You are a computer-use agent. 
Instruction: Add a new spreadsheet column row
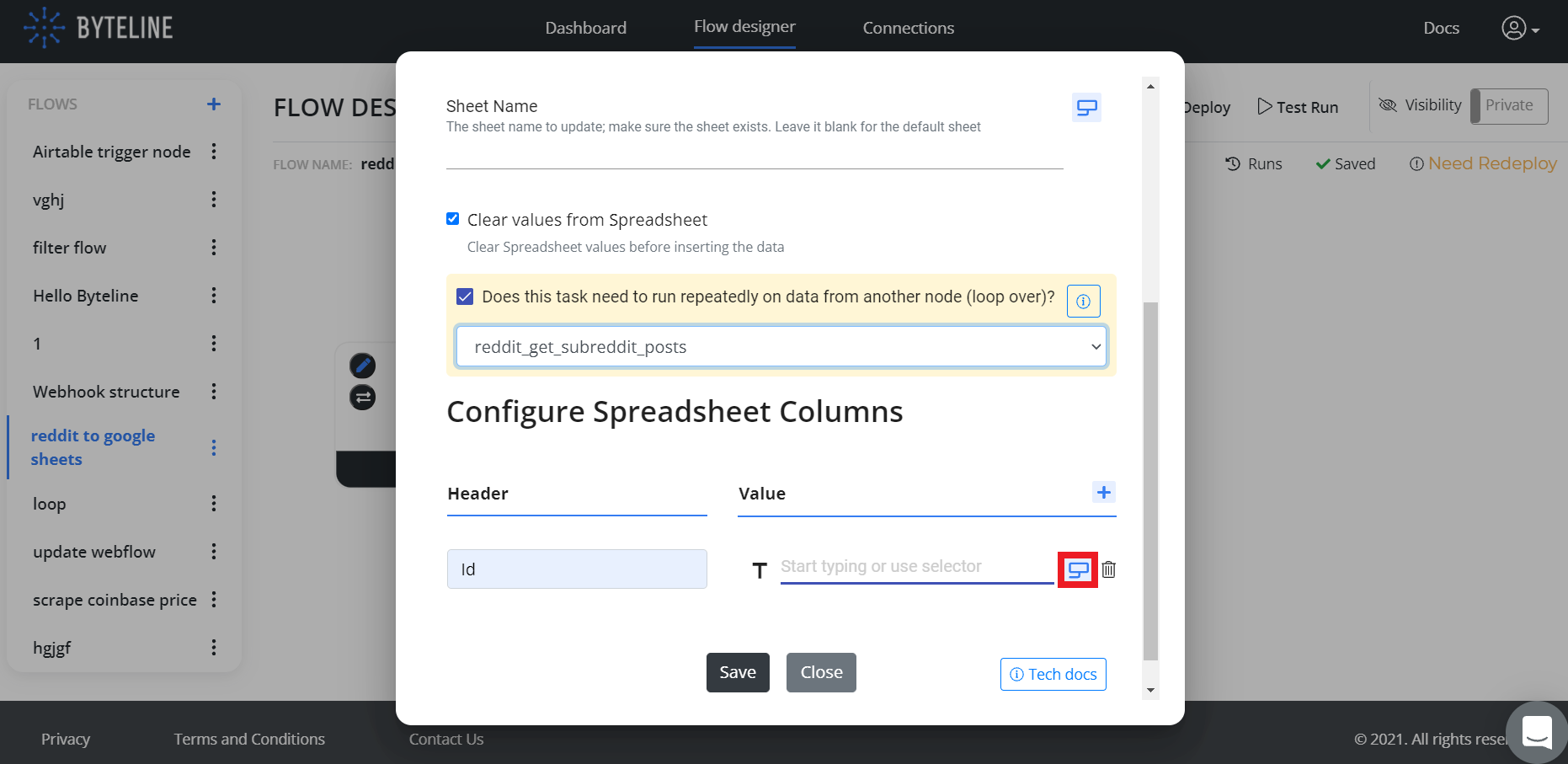tap(1104, 492)
